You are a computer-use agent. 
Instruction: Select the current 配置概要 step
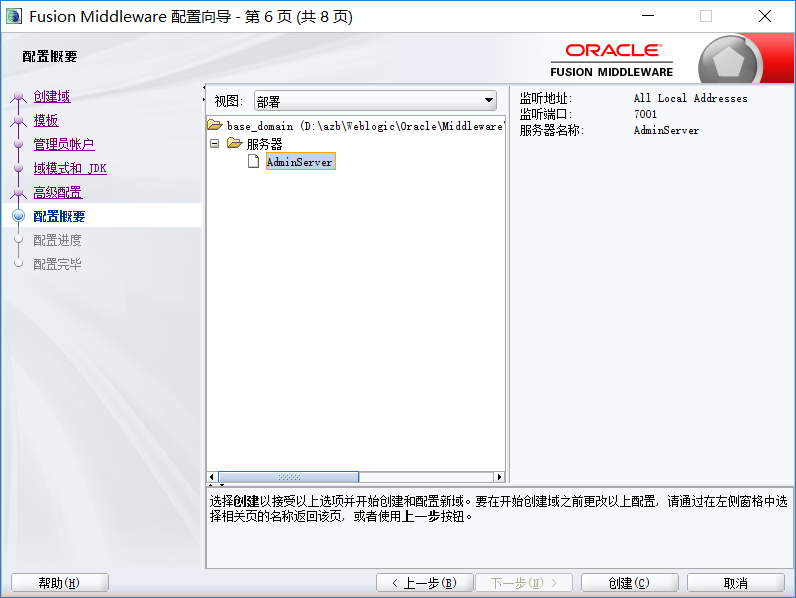(59, 216)
